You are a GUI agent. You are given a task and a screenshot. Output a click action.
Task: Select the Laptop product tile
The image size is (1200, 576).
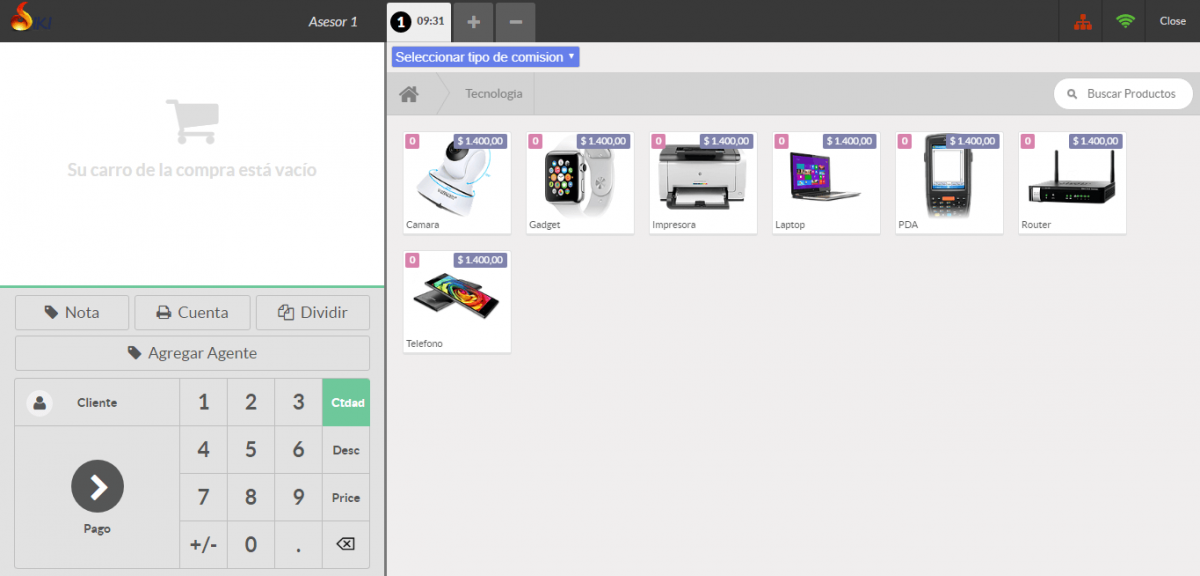tap(826, 182)
